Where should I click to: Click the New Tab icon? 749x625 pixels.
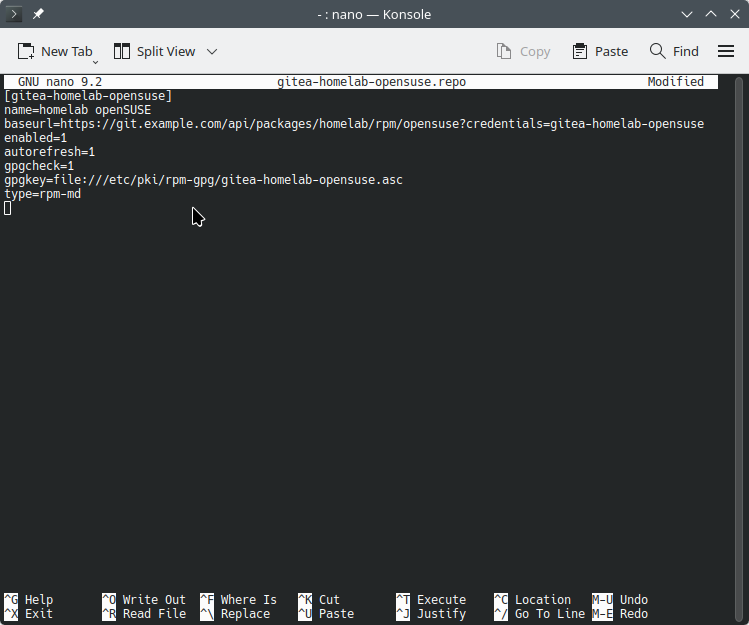tap(26, 51)
